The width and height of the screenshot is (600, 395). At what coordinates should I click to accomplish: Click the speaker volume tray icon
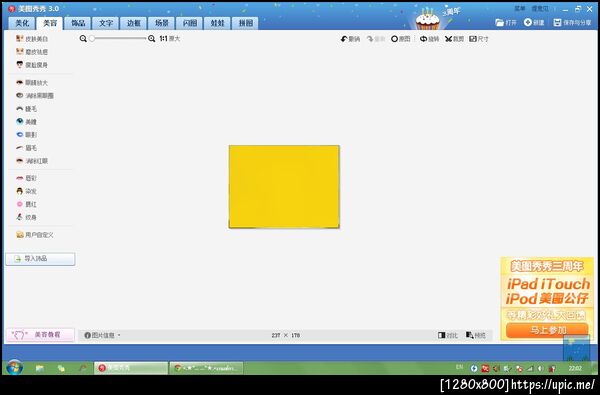point(540,369)
